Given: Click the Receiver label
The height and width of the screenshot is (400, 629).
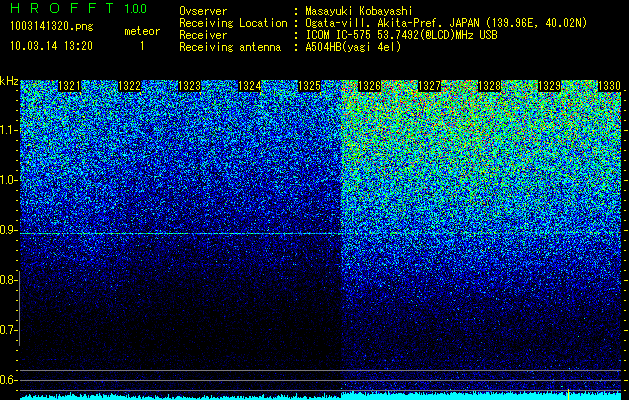Looking at the screenshot, I should [203, 35].
